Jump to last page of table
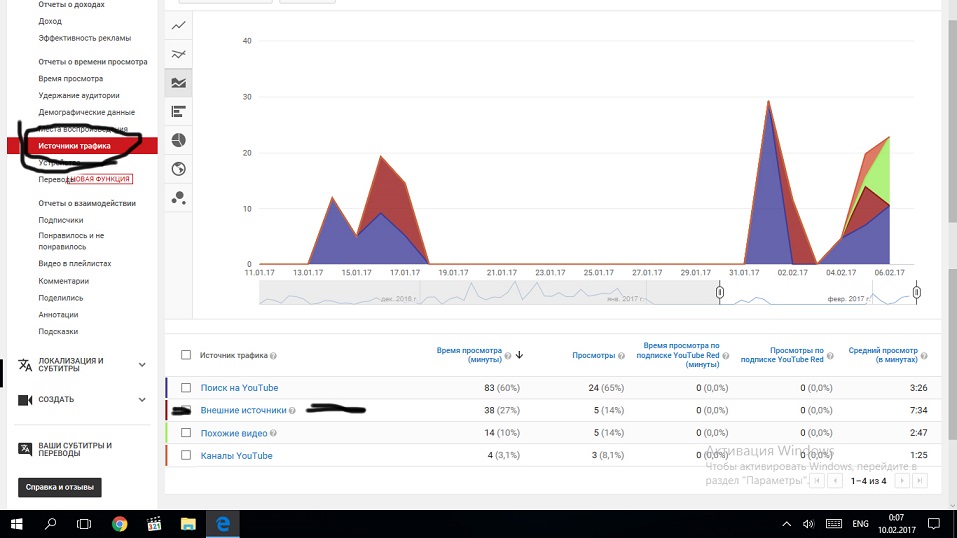 (x=920, y=481)
